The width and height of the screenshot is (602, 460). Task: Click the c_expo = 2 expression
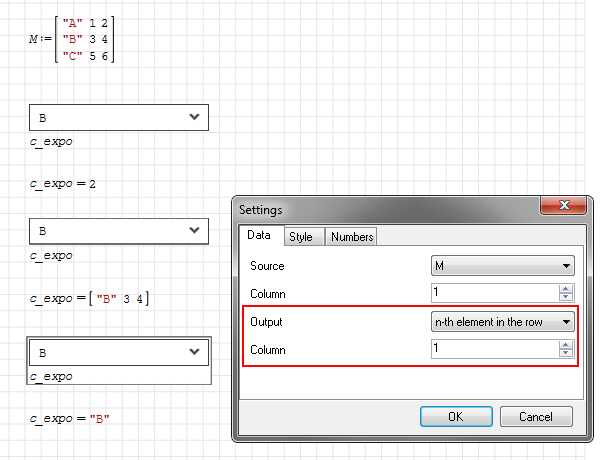(62, 184)
